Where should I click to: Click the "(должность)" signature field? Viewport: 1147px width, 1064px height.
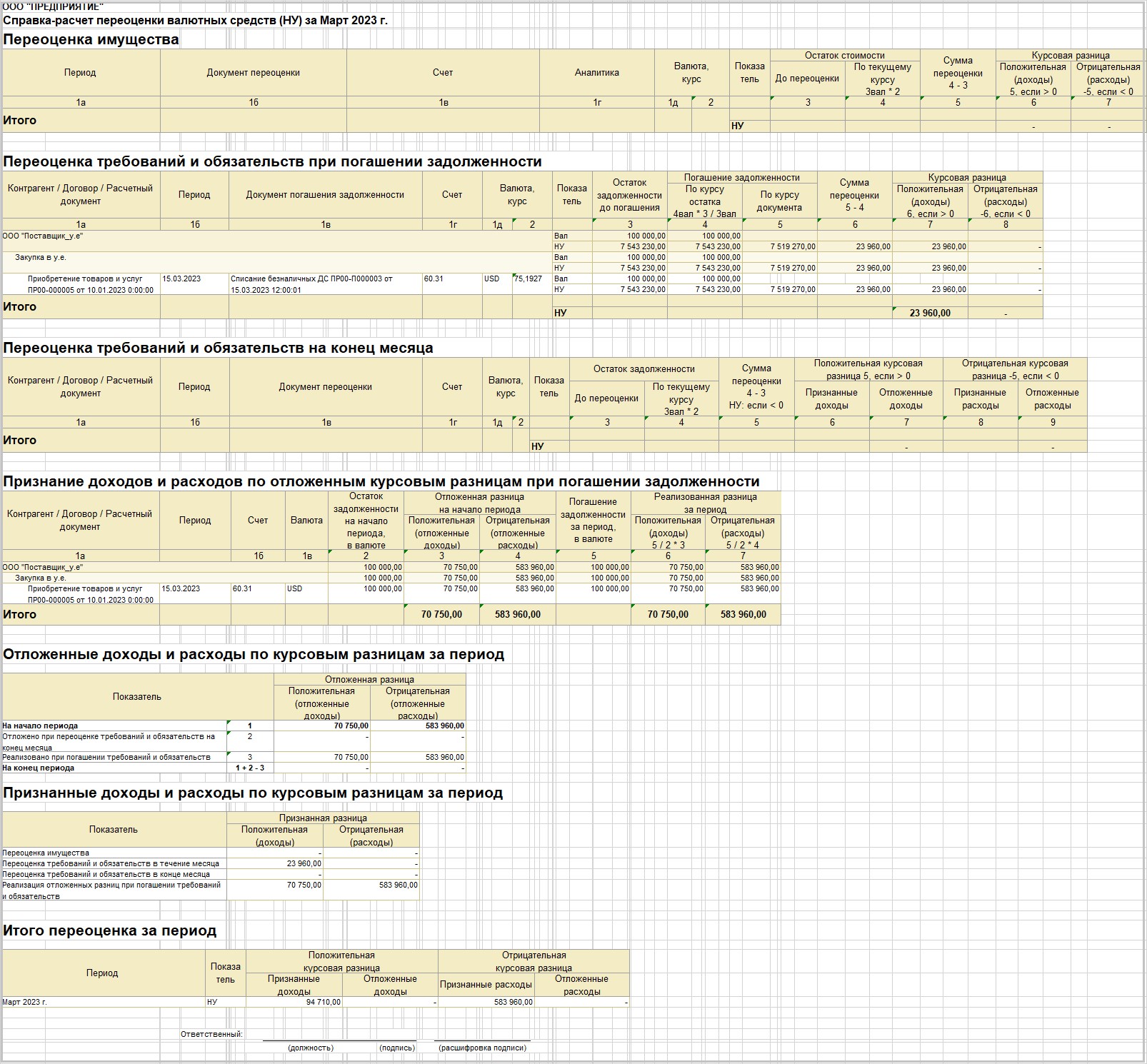311,1048
